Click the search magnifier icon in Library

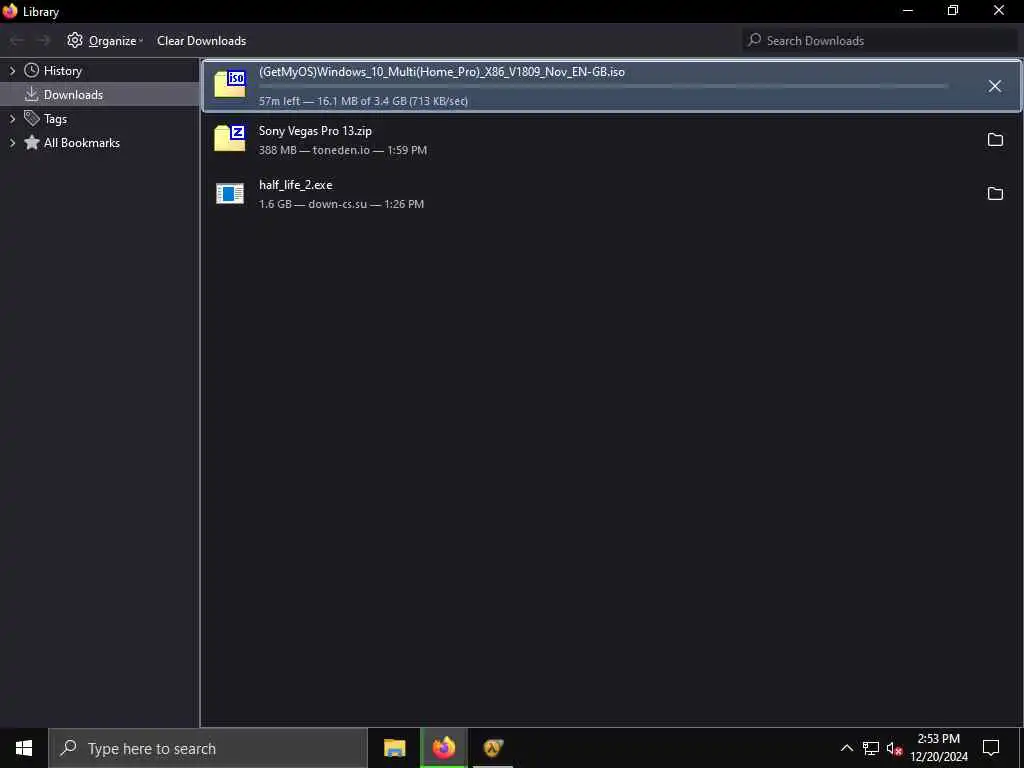(x=754, y=40)
